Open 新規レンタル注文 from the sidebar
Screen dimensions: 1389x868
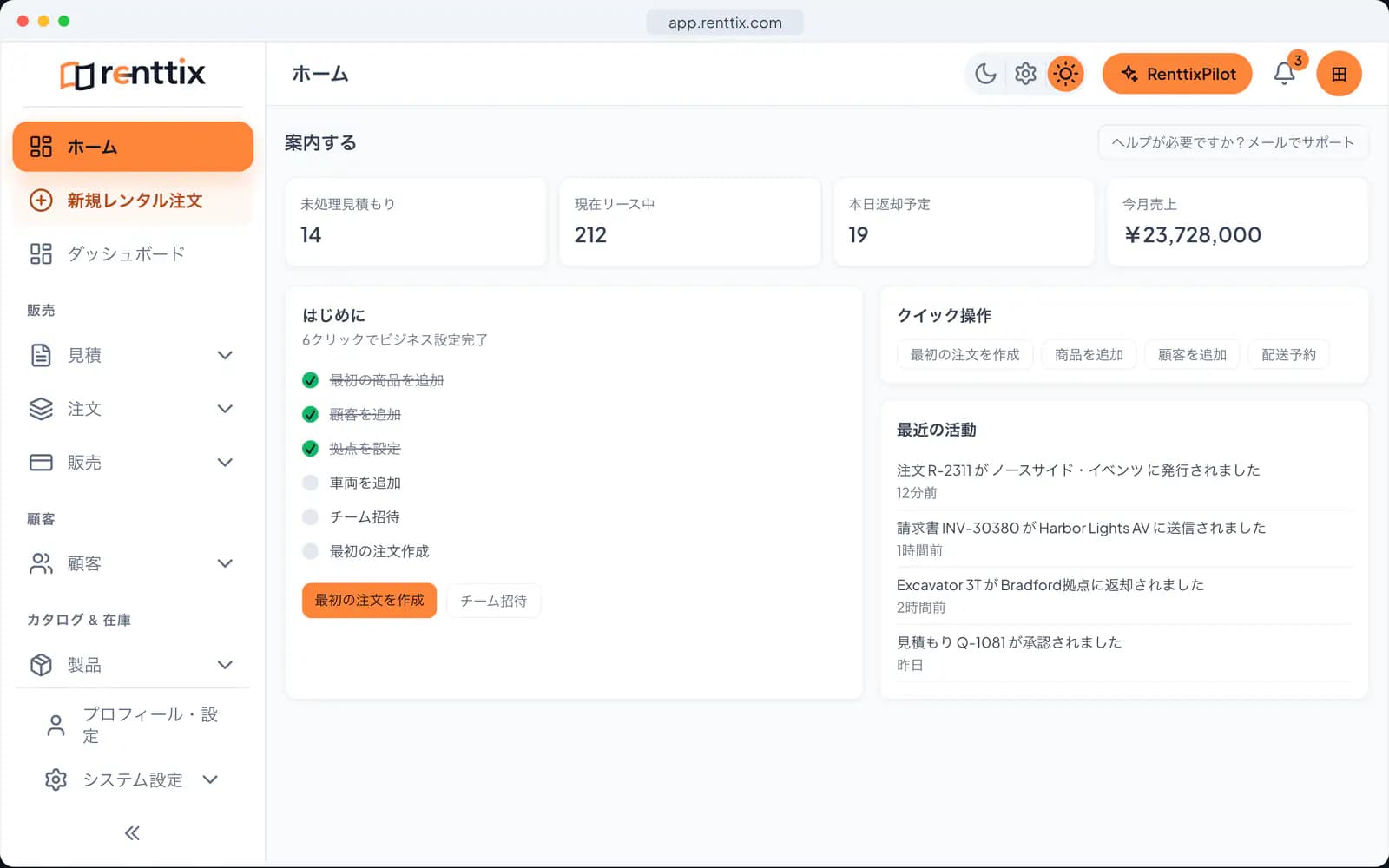click(133, 201)
